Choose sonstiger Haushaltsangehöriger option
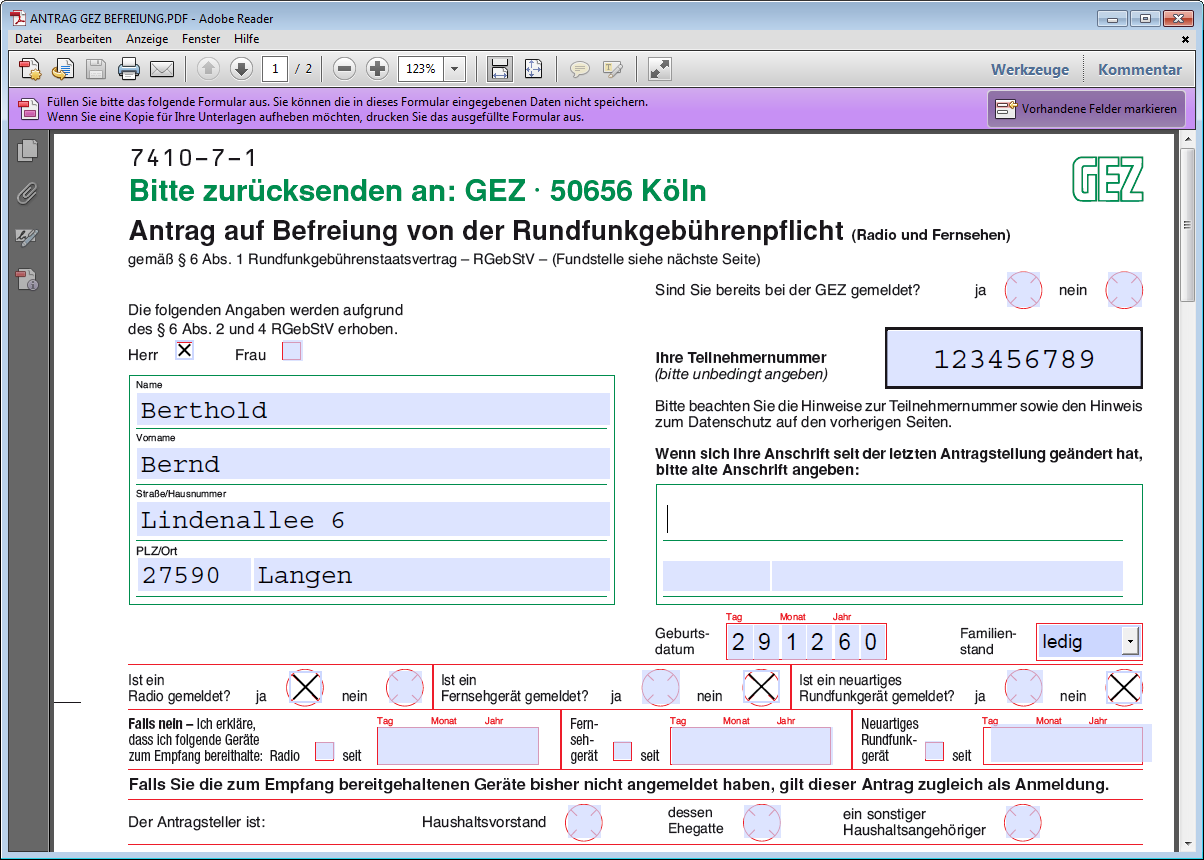1204x860 pixels. pos(1024,823)
